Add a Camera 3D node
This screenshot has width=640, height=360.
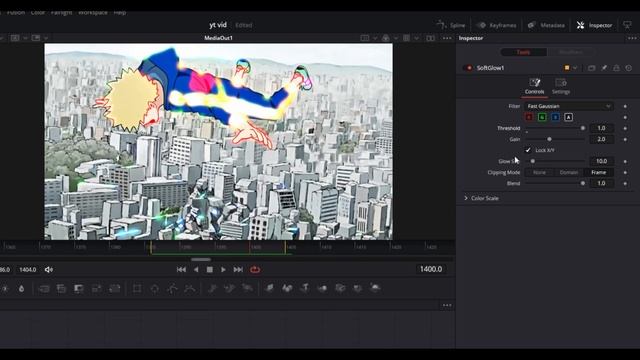click(x=340, y=288)
